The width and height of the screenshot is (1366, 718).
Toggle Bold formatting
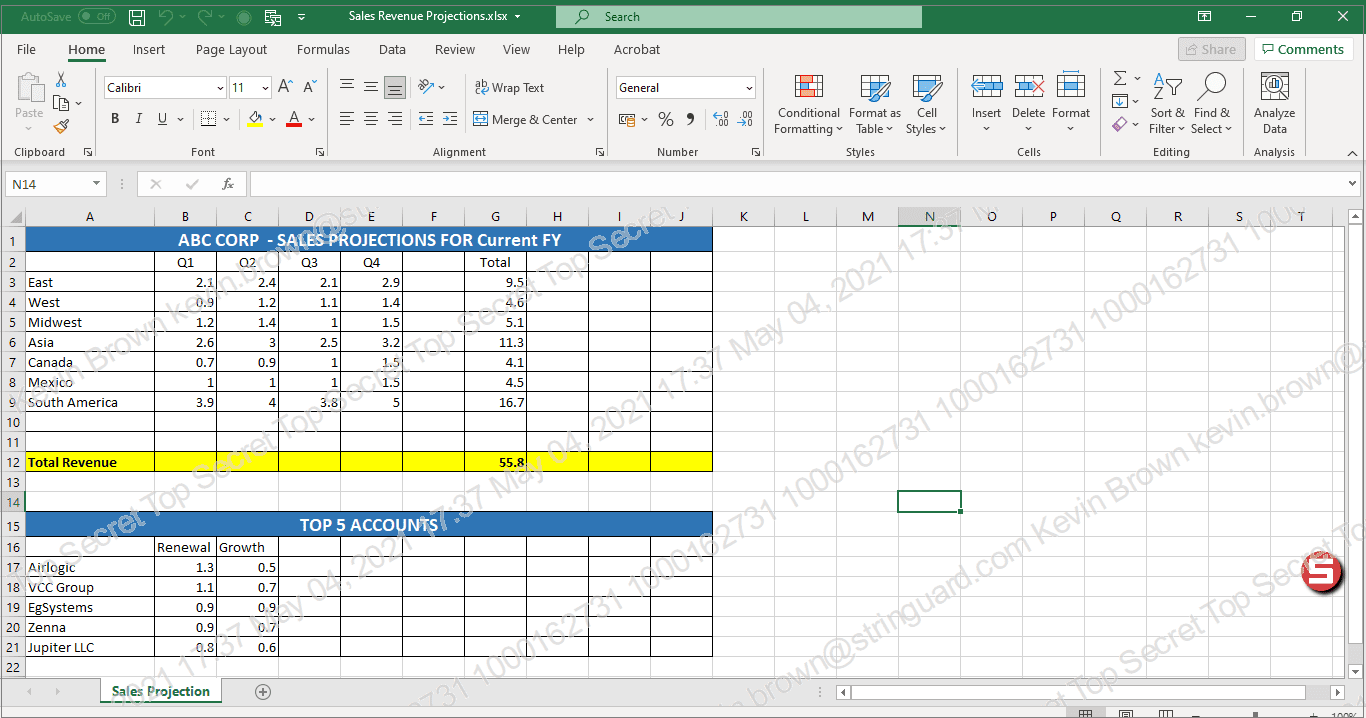(x=114, y=119)
